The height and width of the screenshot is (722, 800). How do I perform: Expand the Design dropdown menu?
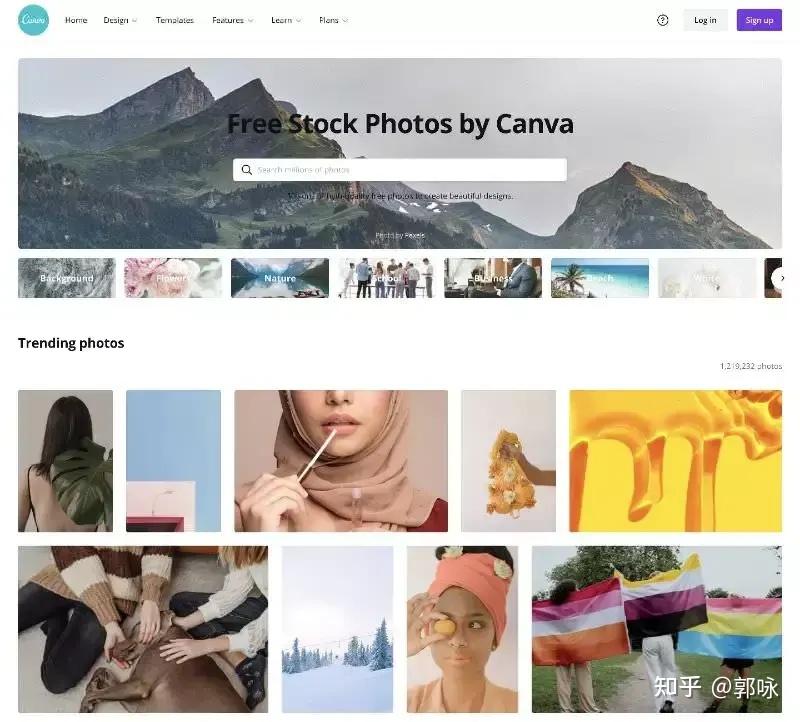click(120, 20)
